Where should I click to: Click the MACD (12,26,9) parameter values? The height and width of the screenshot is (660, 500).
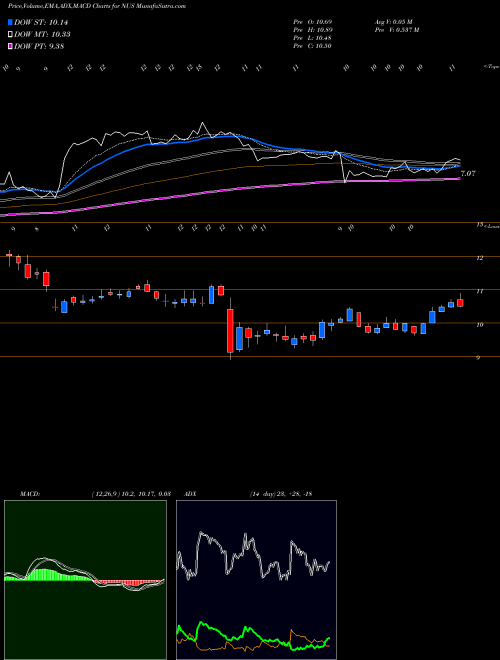click(x=130, y=494)
